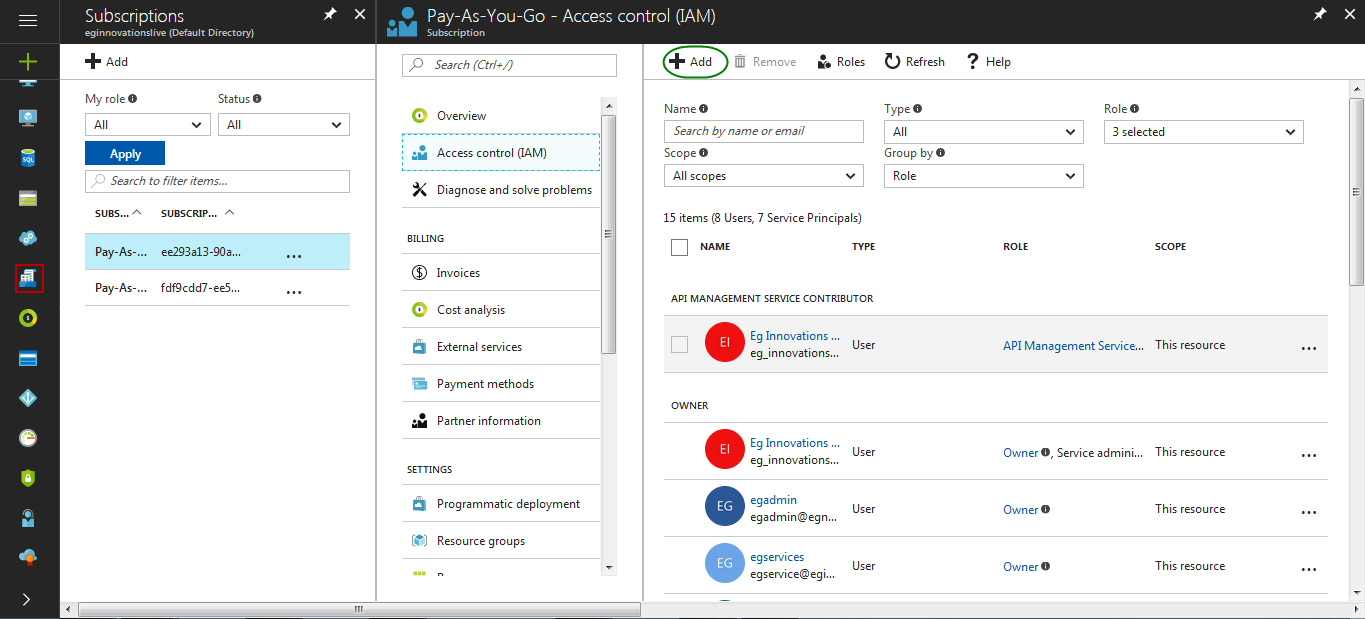Click info icon beside Role label
The height and width of the screenshot is (619, 1365).
tap(1135, 109)
